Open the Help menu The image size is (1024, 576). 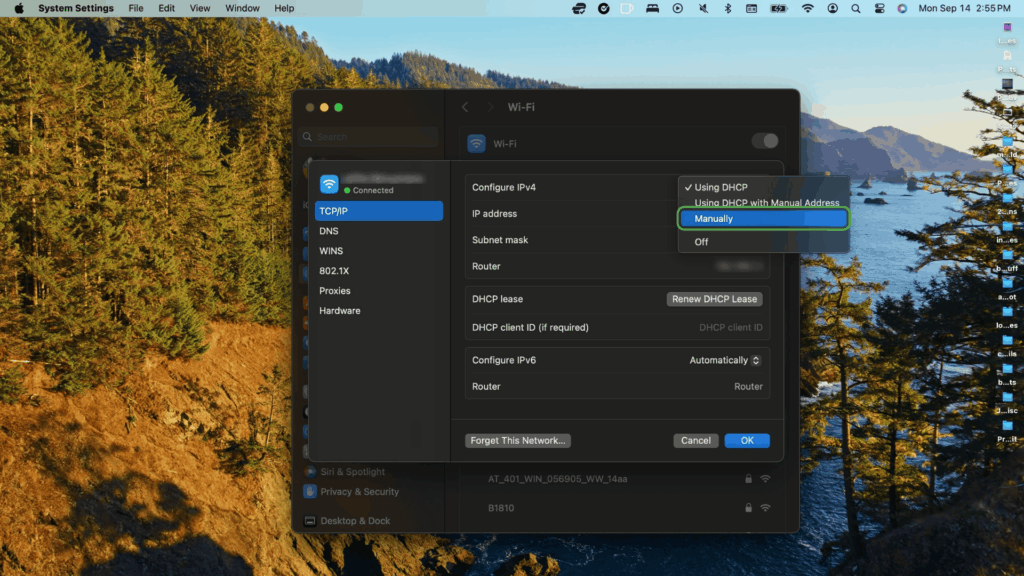coord(284,8)
